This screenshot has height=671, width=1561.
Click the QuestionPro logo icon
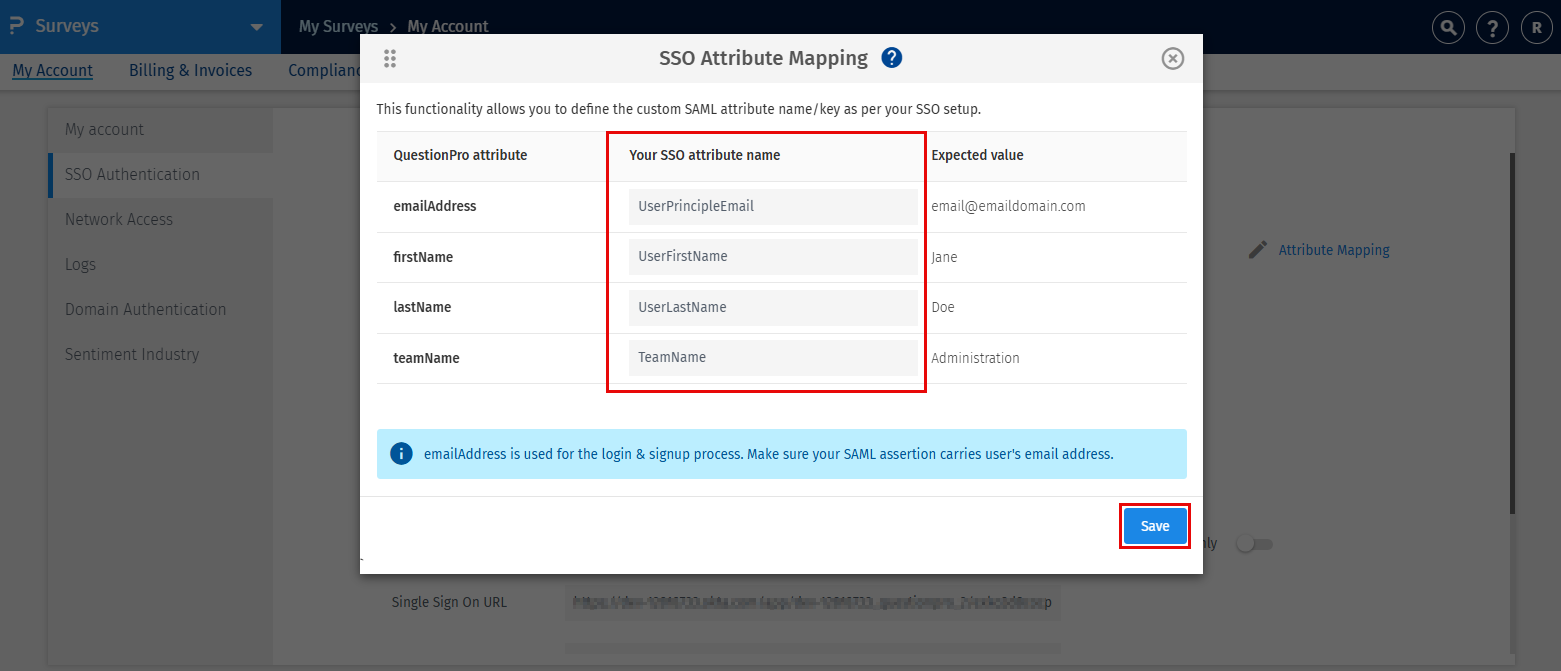click(16, 26)
